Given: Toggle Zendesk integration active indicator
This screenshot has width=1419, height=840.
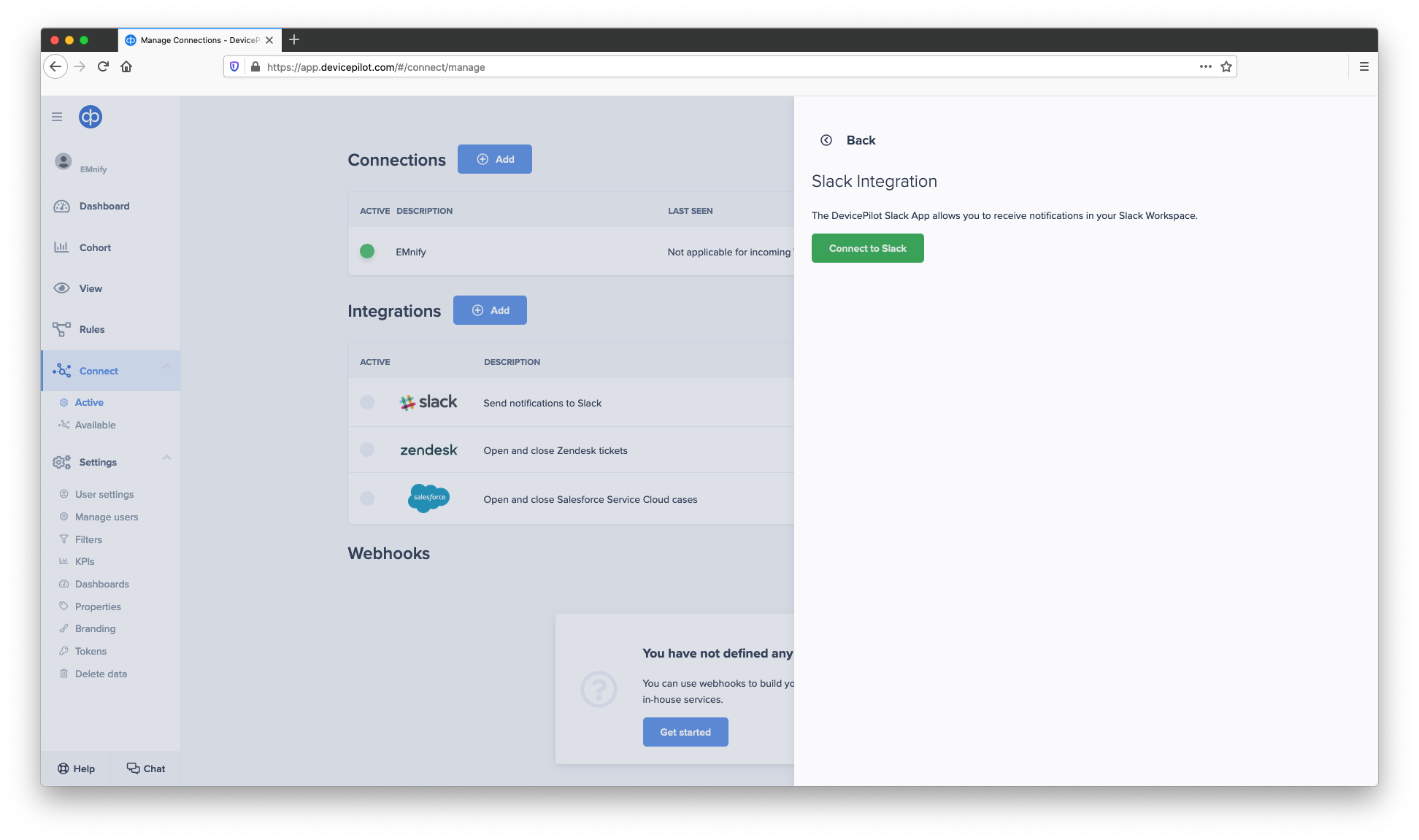Looking at the screenshot, I should pyautogui.click(x=367, y=450).
